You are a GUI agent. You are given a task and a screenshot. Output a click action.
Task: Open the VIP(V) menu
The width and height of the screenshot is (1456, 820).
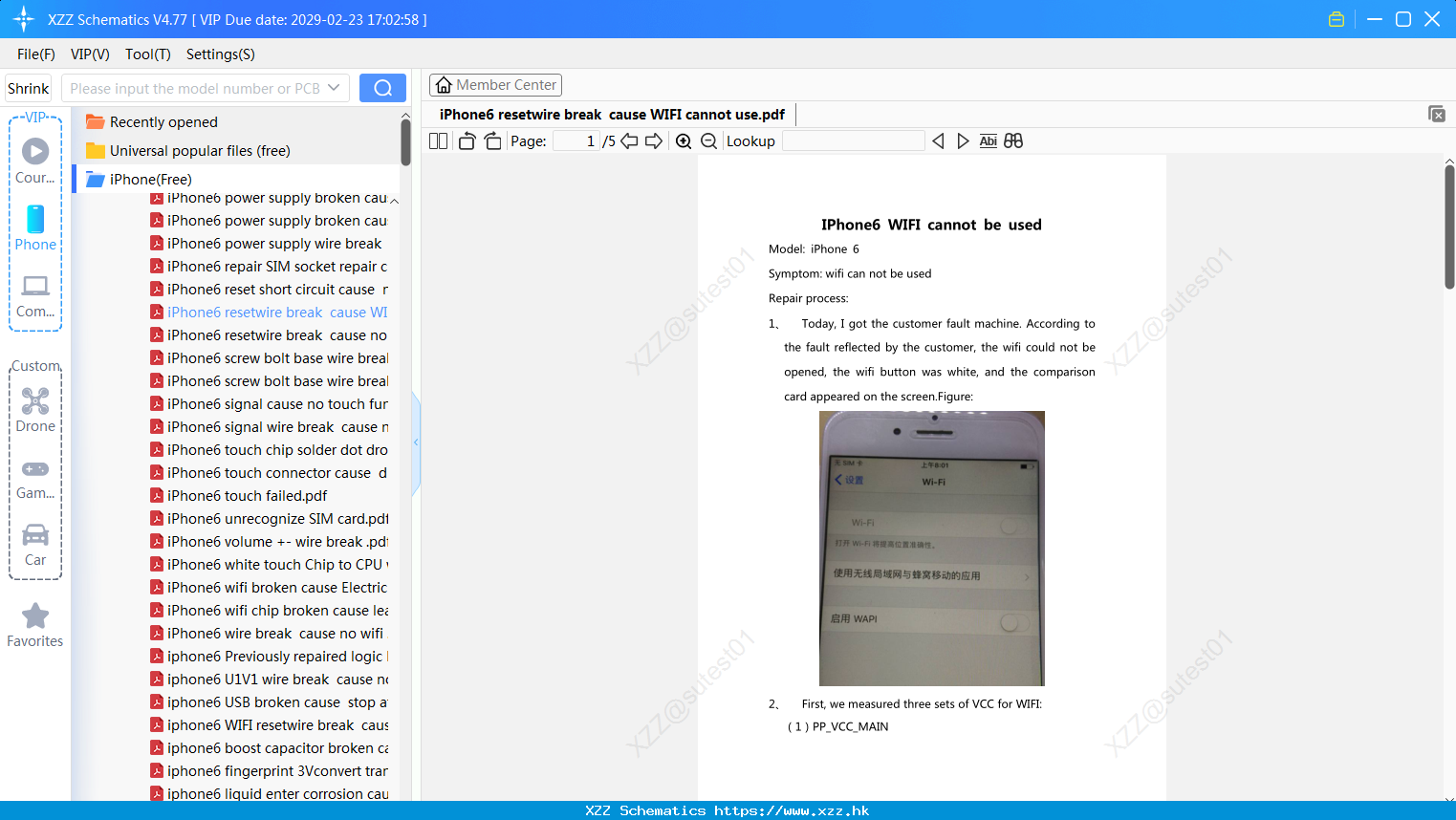pos(90,54)
